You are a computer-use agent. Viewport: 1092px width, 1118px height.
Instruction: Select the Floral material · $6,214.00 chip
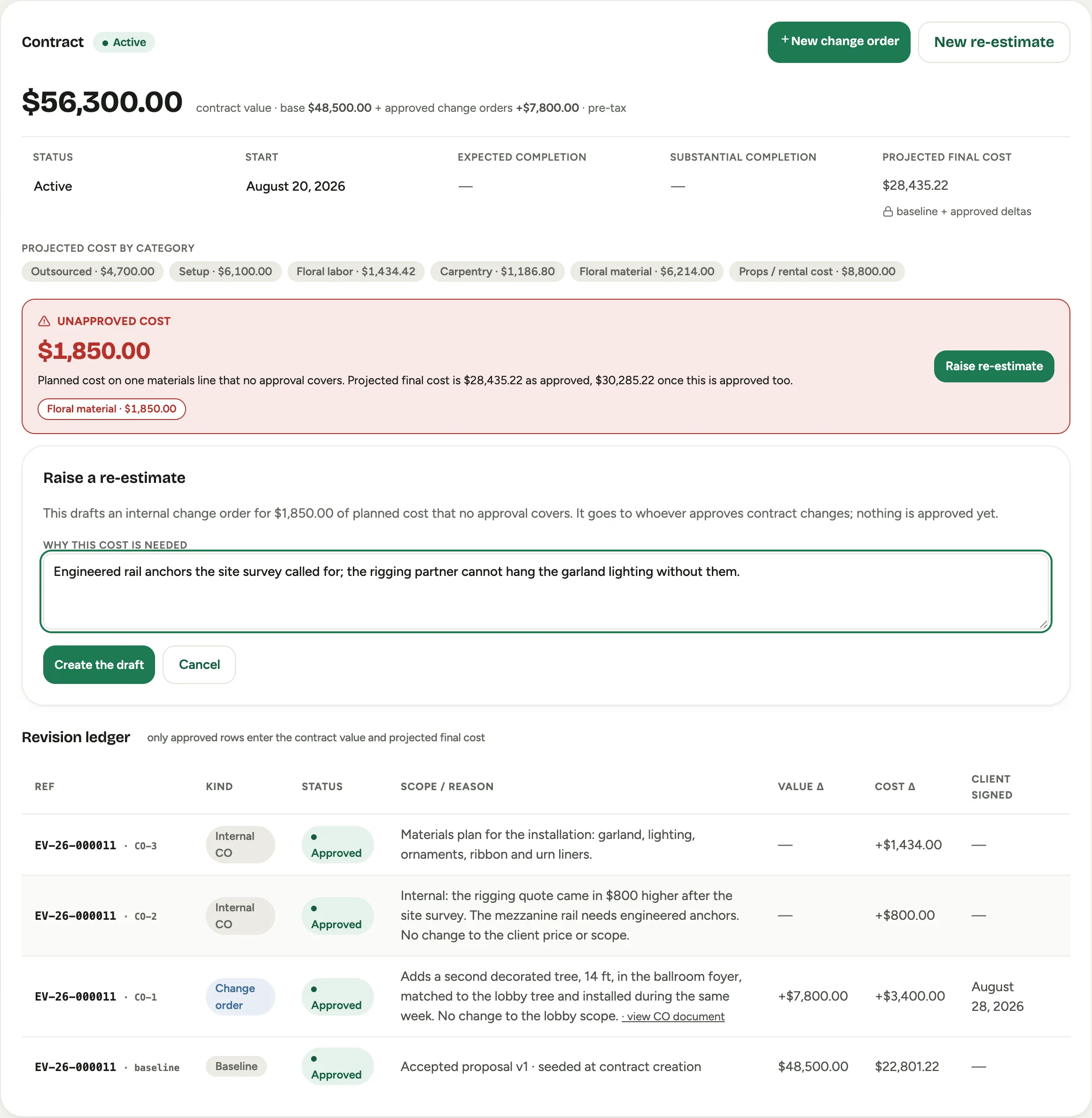pos(647,271)
